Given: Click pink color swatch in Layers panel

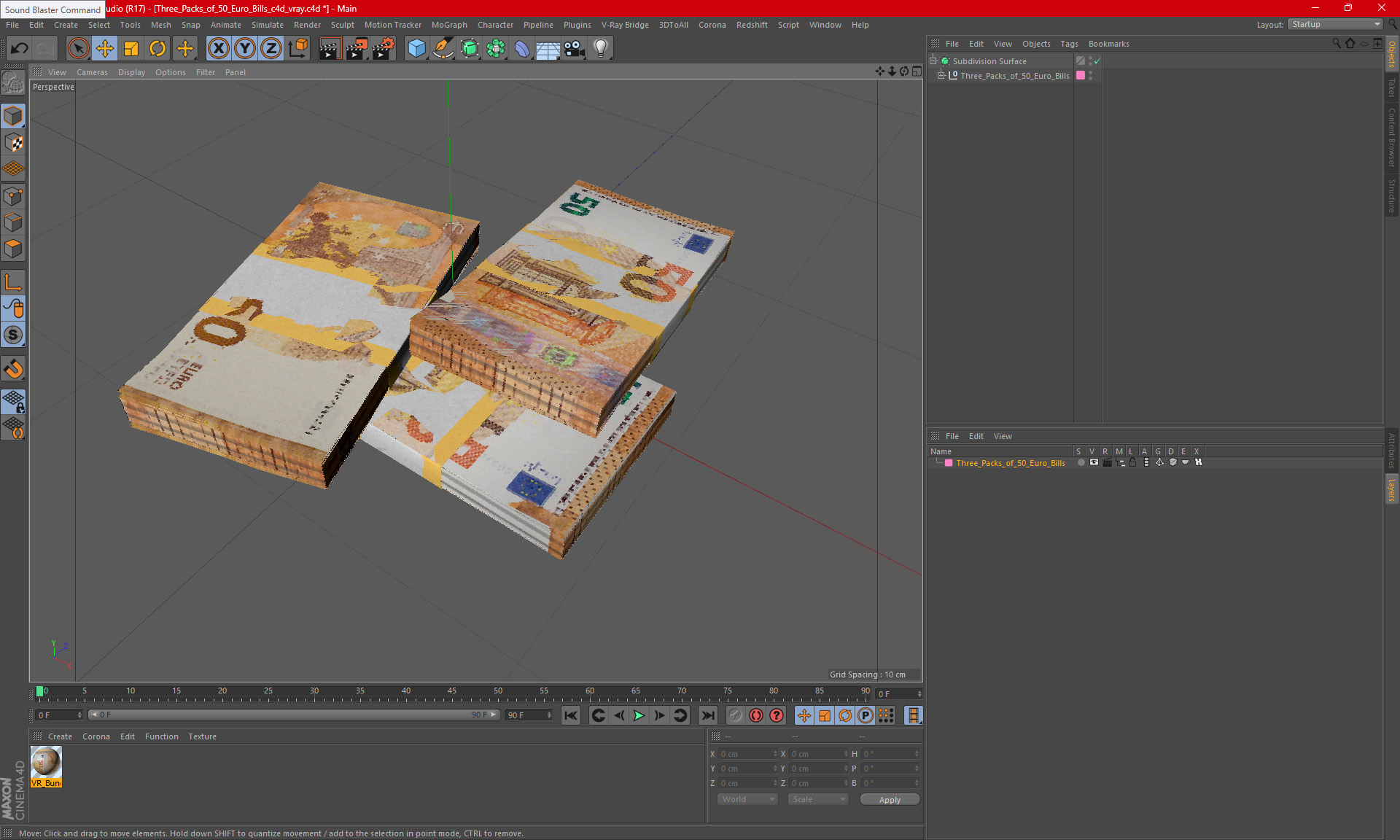Looking at the screenshot, I should [949, 462].
